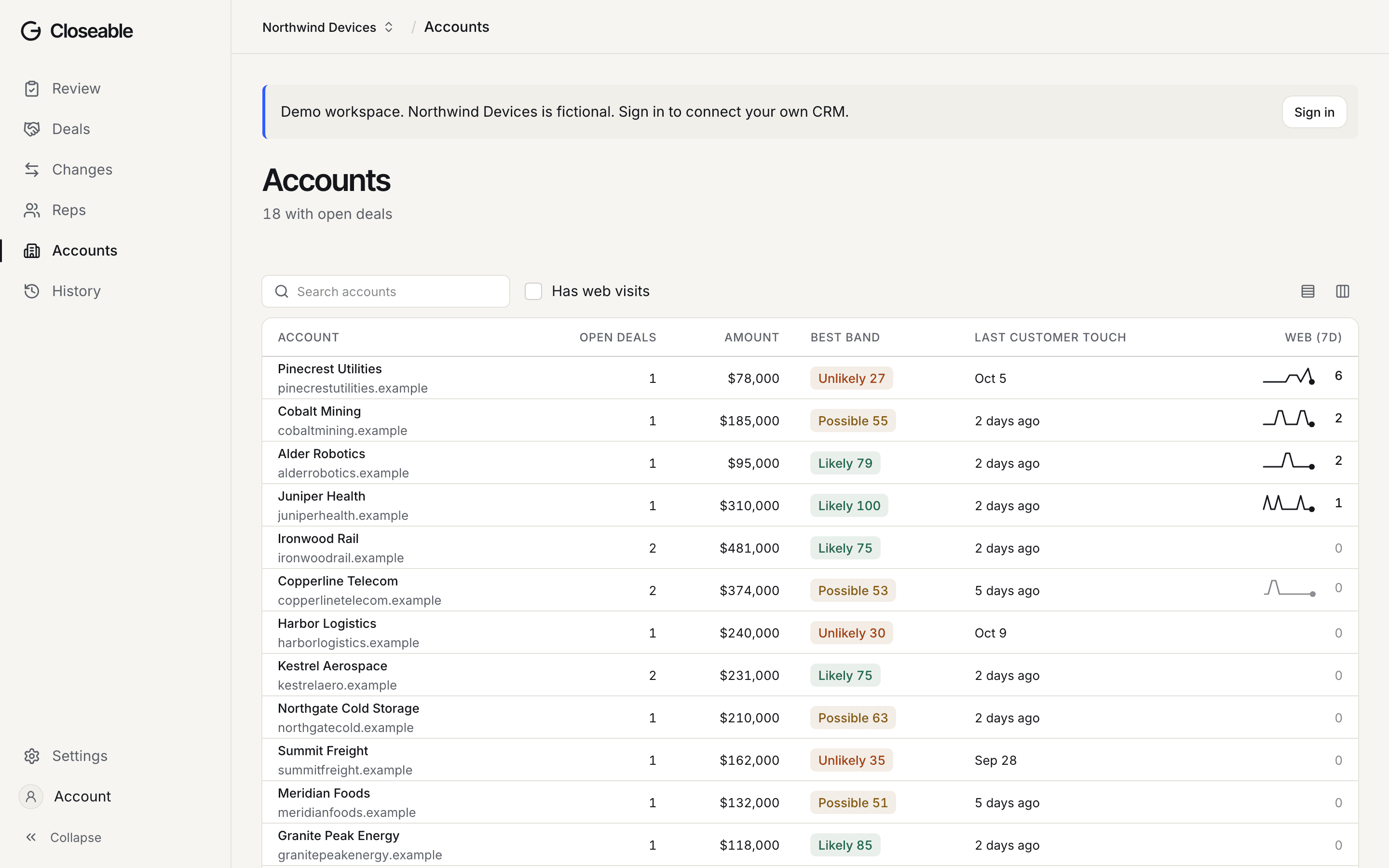Click Copperline Telecom web visits sparkline
This screenshot has height=868, width=1389.
point(1289,588)
